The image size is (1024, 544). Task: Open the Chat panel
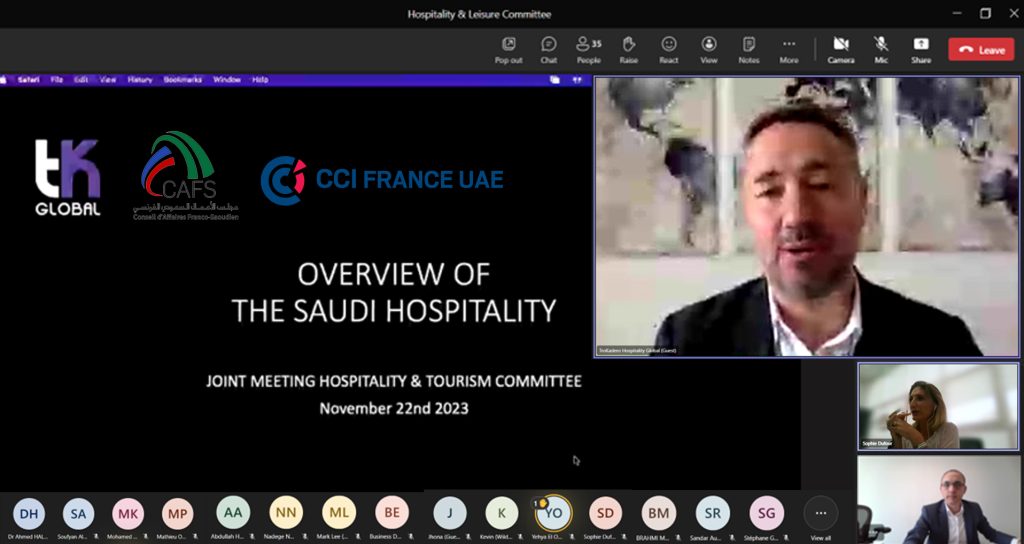pyautogui.click(x=549, y=50)
